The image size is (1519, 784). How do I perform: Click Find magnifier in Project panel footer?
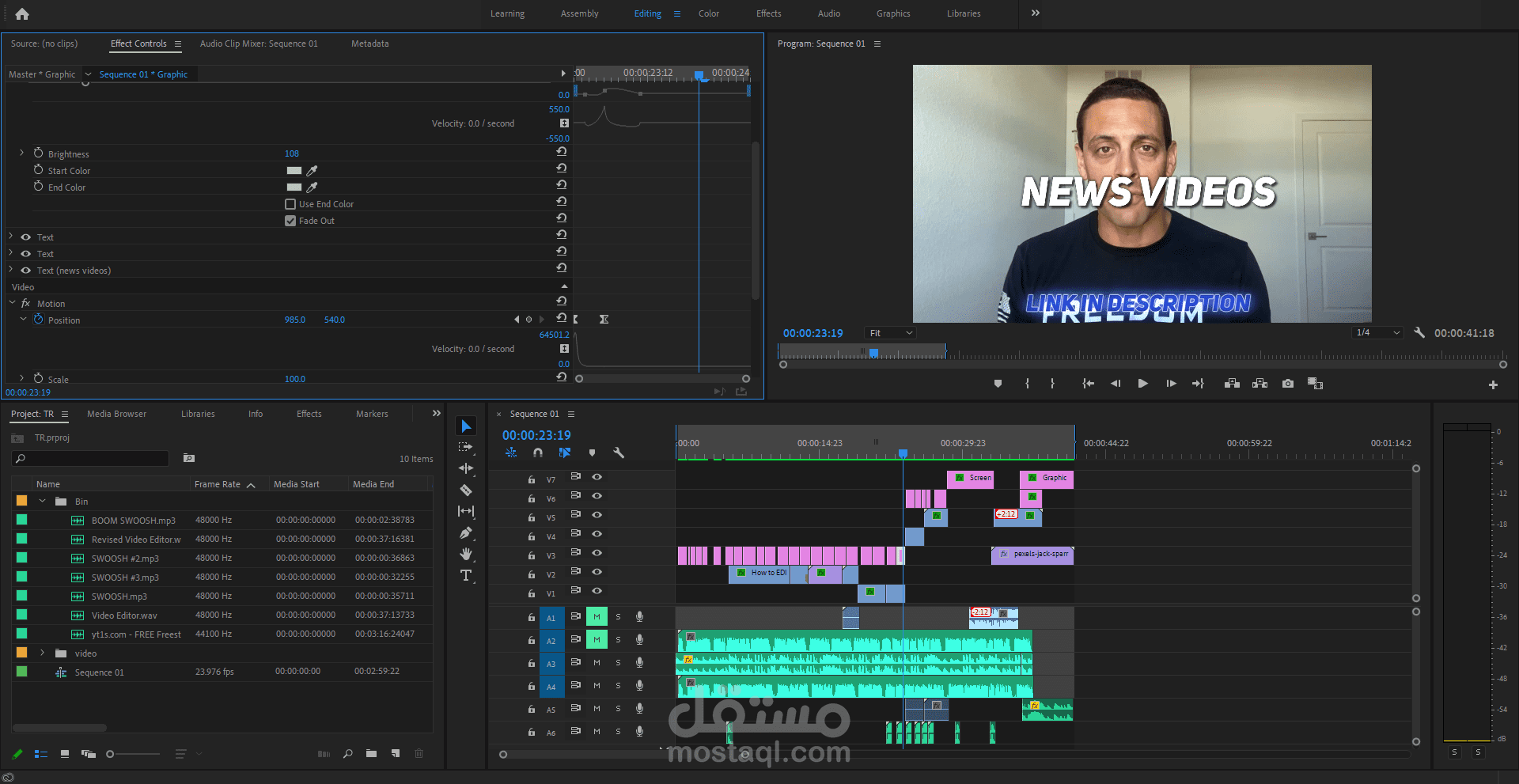348,754
